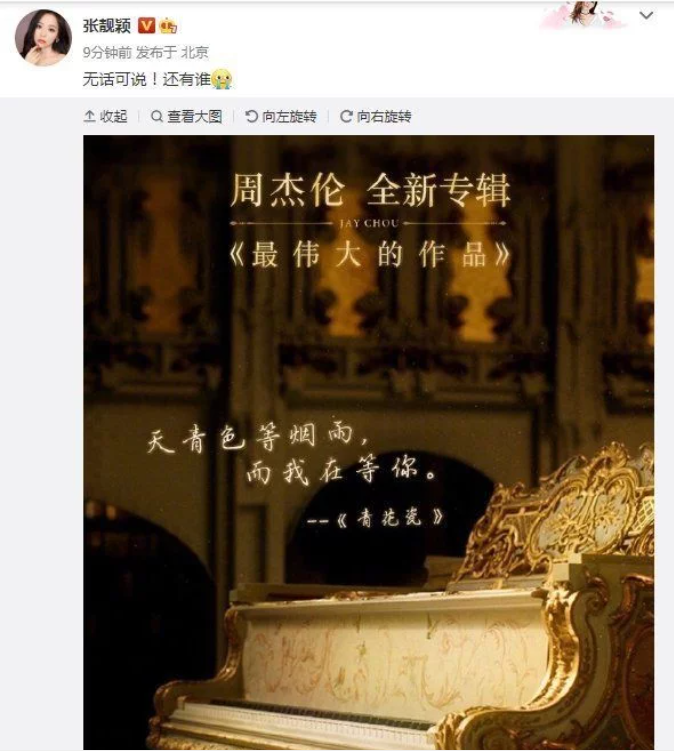Click the 全新专辑 heading on poster
The height and width of the screenshot is (751, 674).
[438, 190]
